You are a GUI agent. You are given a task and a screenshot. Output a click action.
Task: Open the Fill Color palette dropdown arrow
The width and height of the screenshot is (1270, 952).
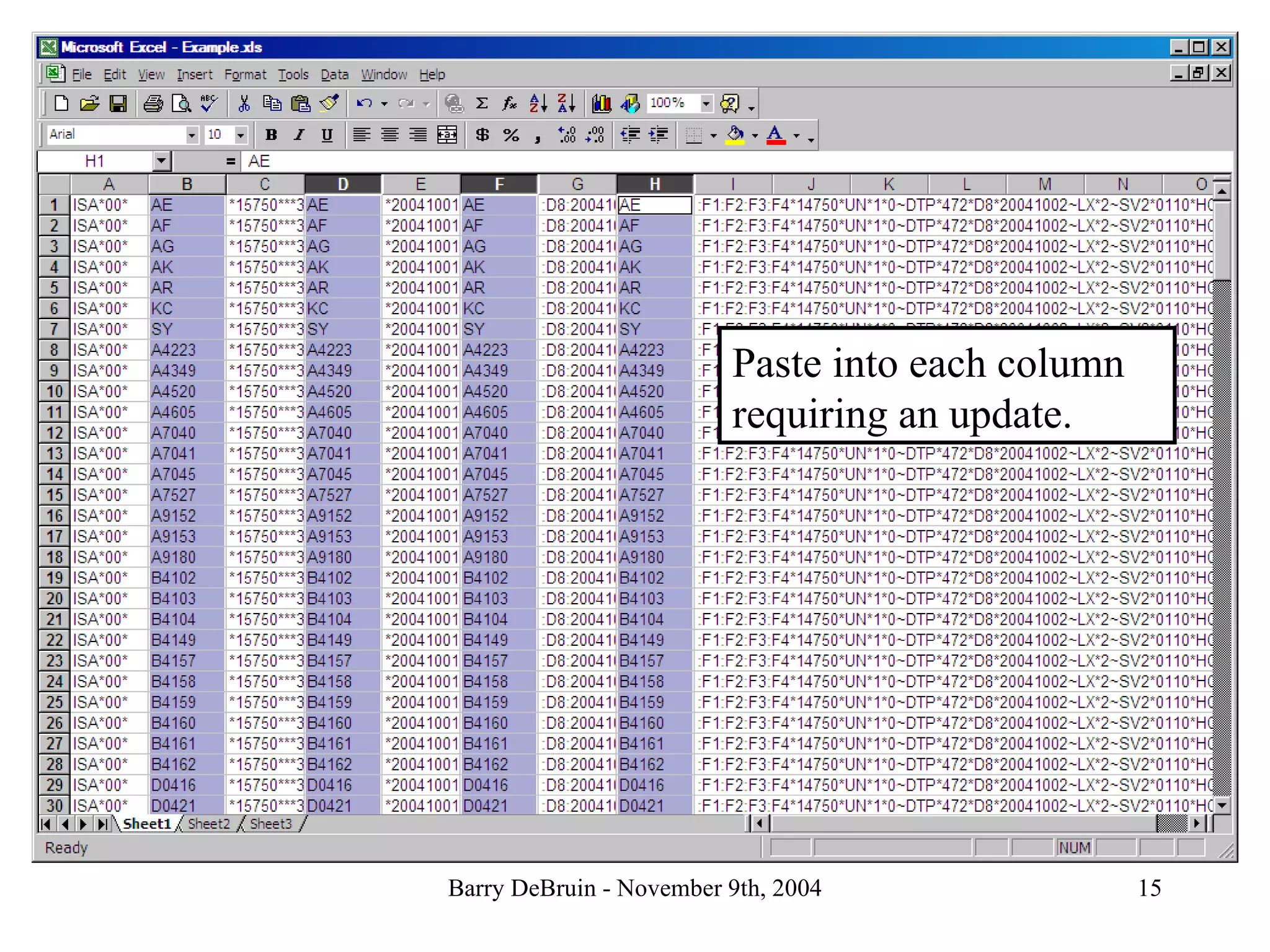(x=755, y=135)
